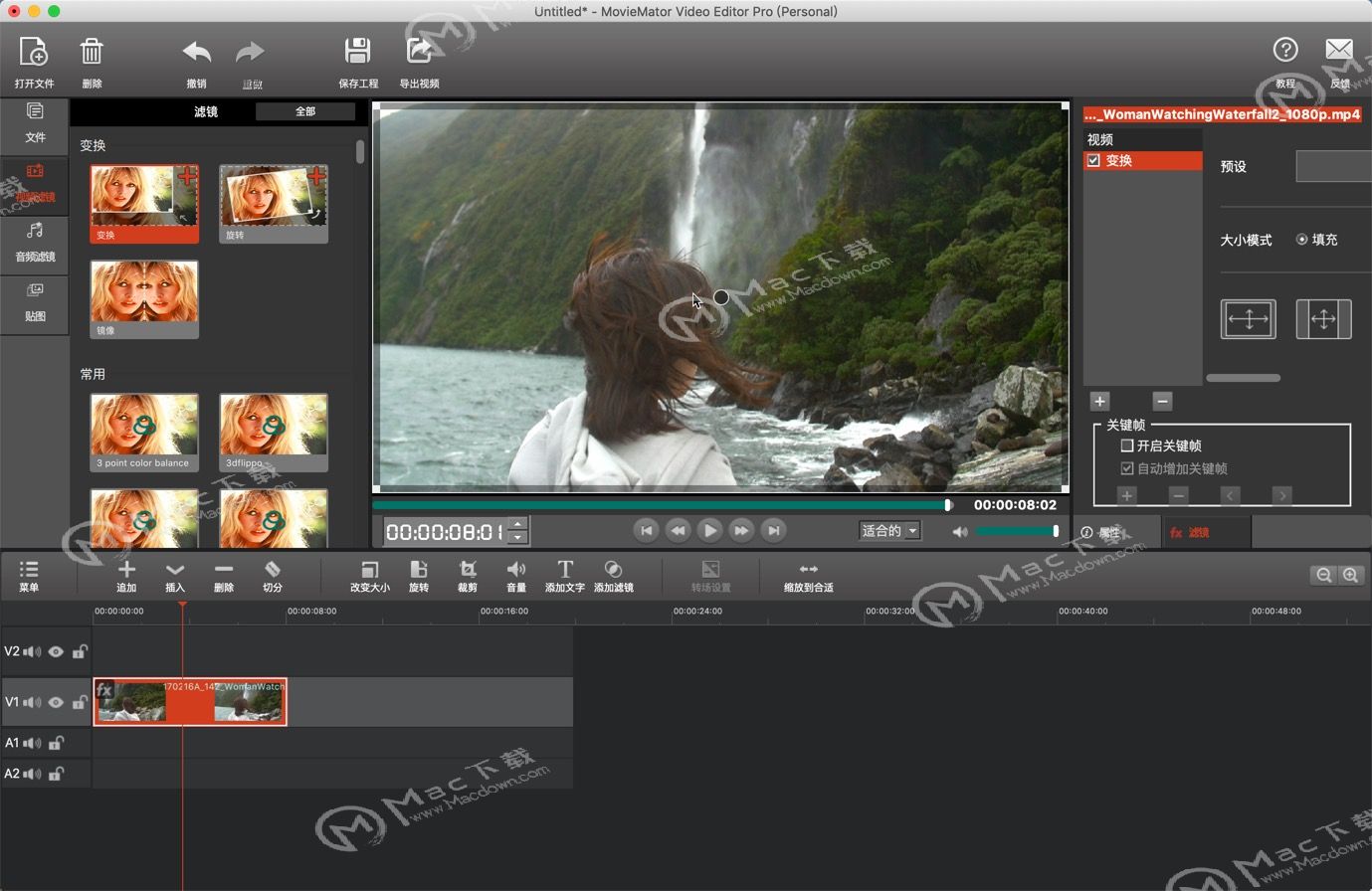1372x891 pixels.
Task: Click 添加文字 add text tool
Action: (565, 570)
